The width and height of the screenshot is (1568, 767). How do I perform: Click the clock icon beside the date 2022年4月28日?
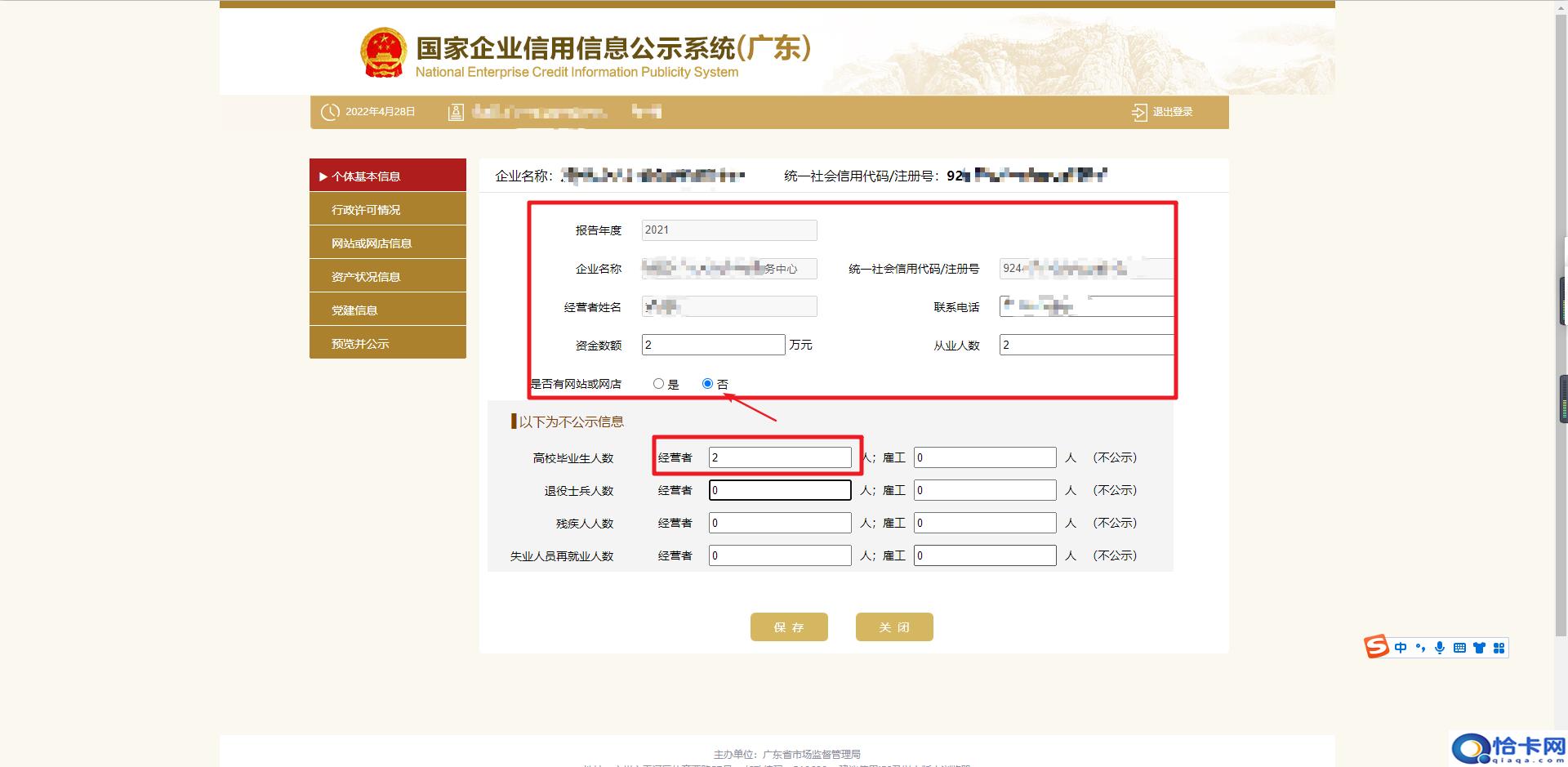click(330, 112)
